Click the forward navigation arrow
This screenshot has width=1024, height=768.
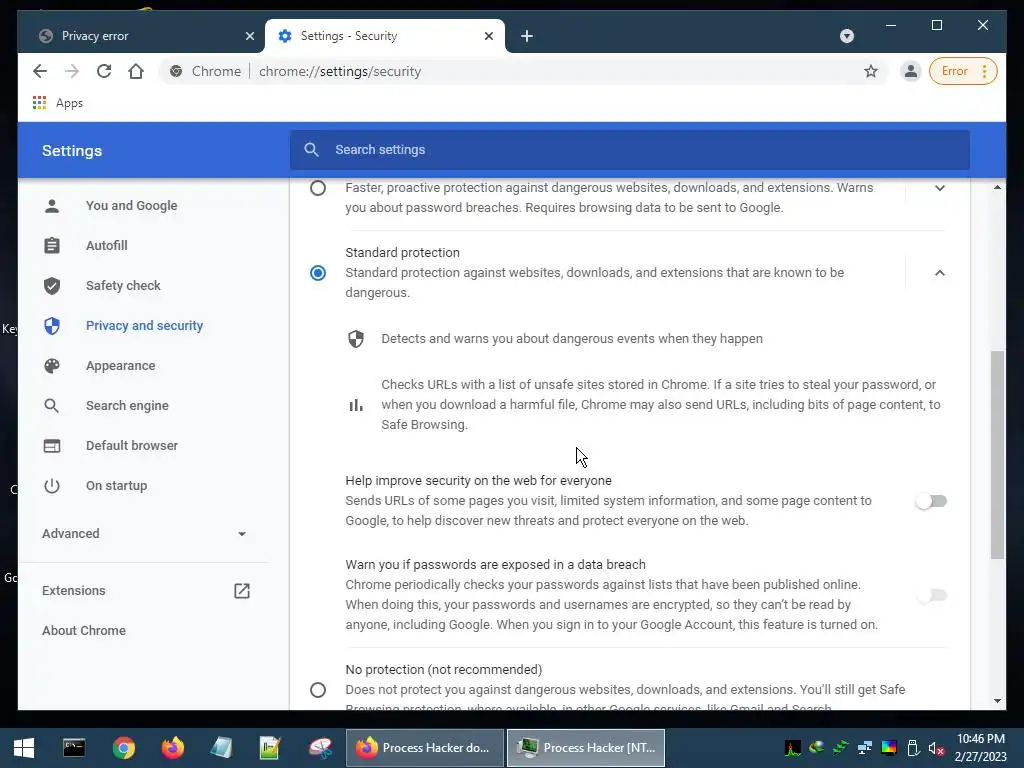(72, 71)
